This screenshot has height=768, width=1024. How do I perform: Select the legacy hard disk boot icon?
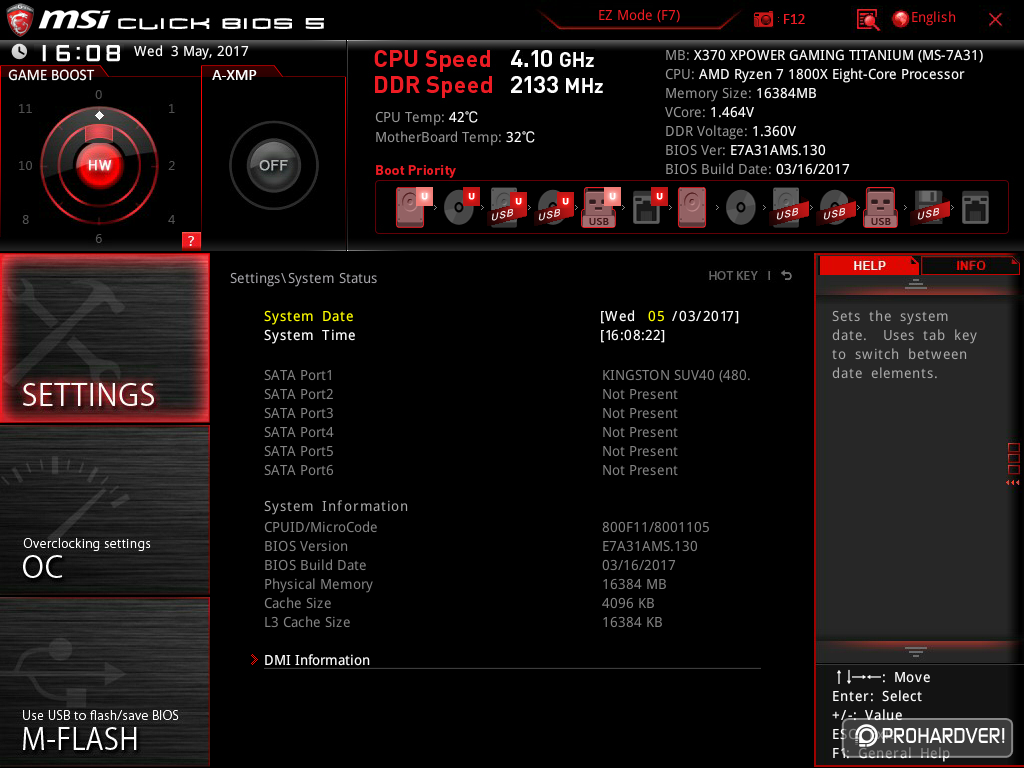(692, 207)
